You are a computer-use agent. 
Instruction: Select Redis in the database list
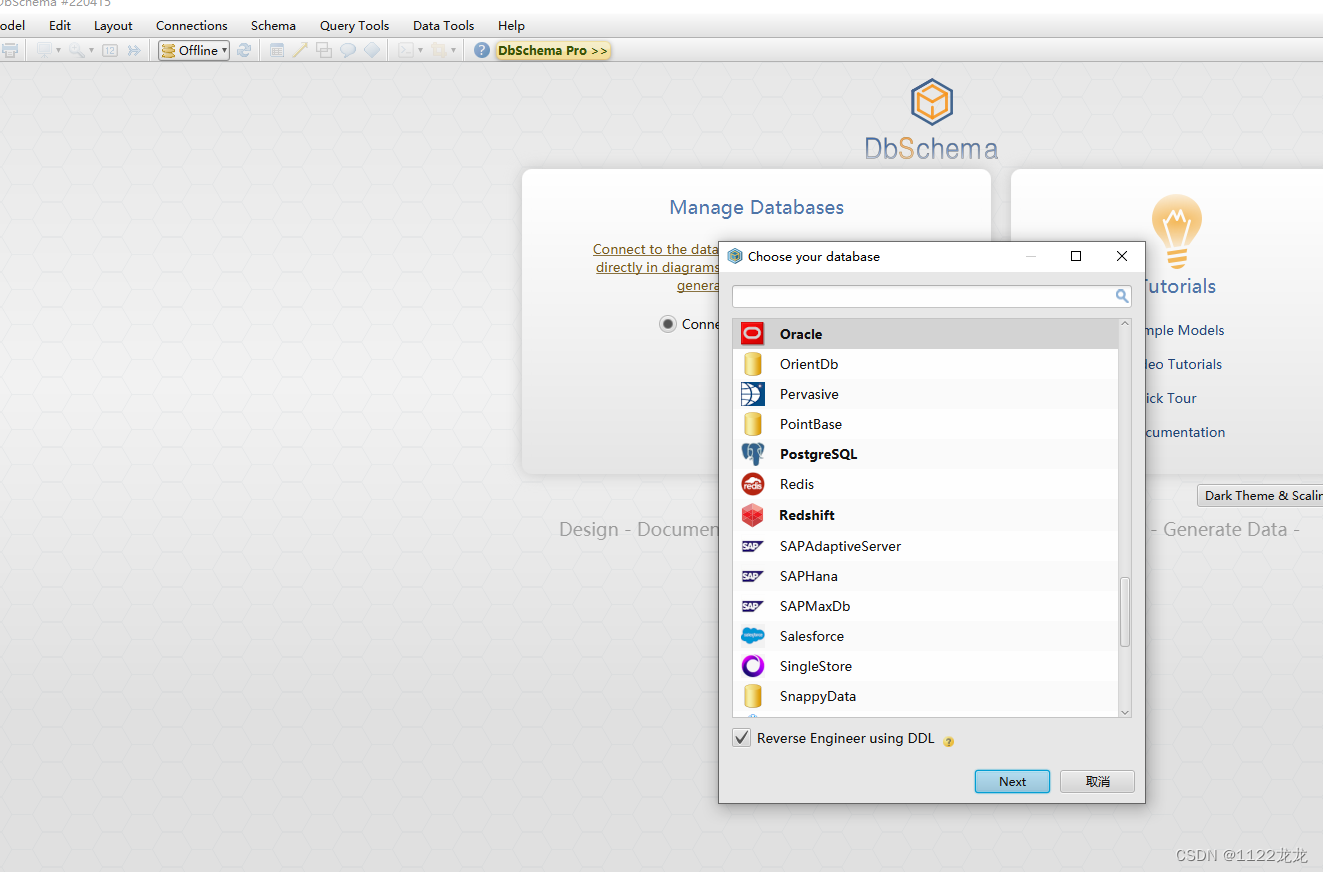[925, 484]
